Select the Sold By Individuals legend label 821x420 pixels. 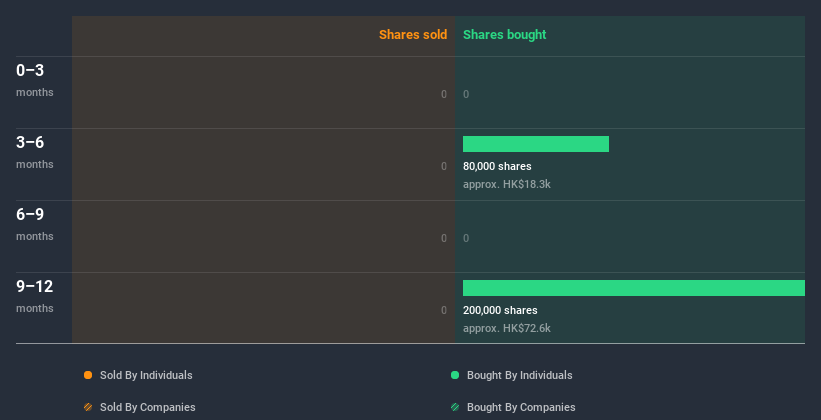point(146,375)
